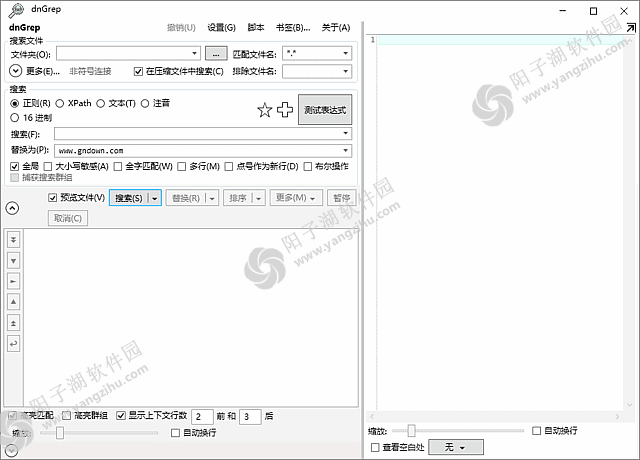Click the Search (搜索) button

pyautogui.click(x=129, y=198)
